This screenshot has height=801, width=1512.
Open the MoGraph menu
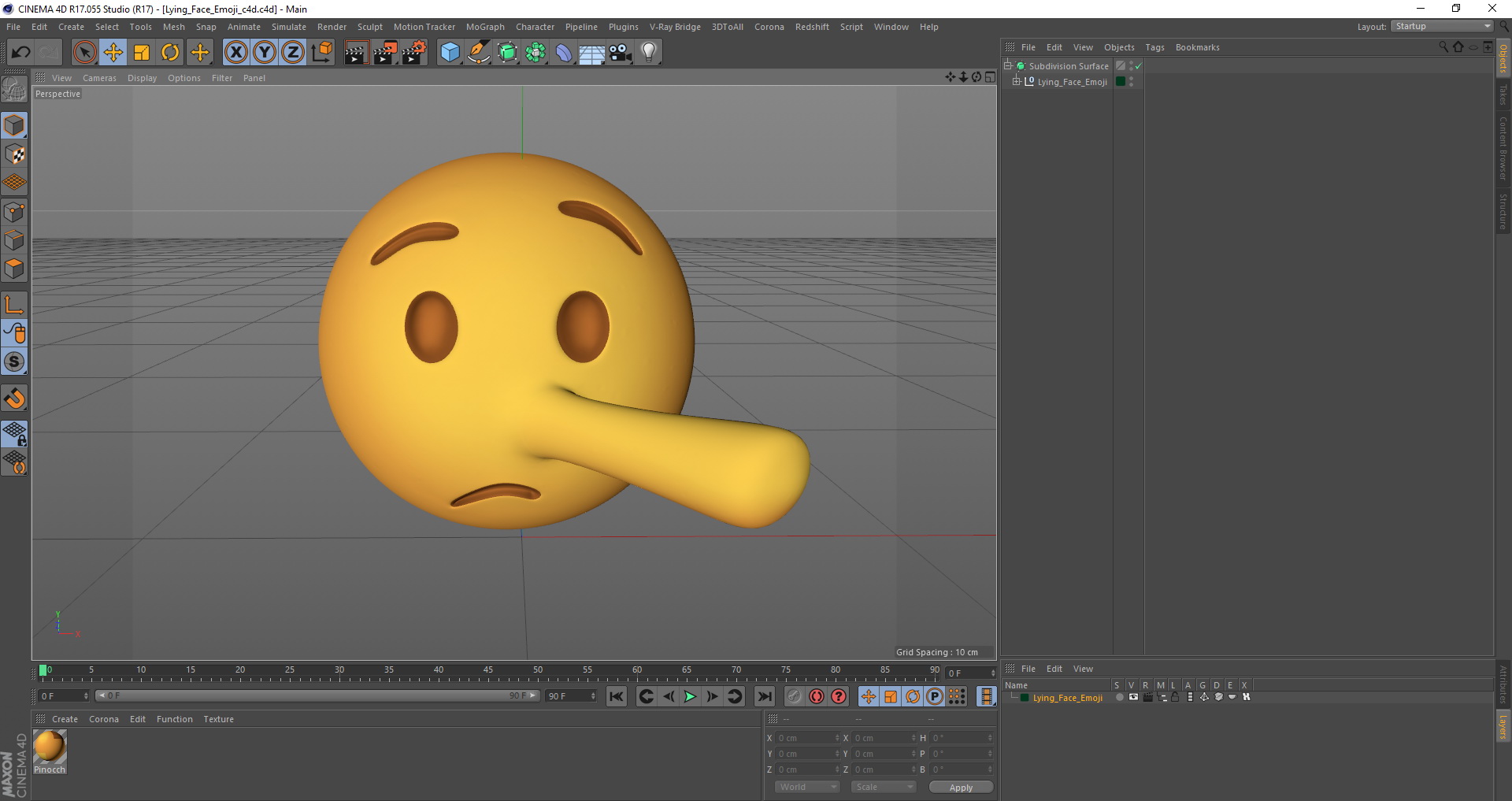pyautogui.click(x=485, y=27)
